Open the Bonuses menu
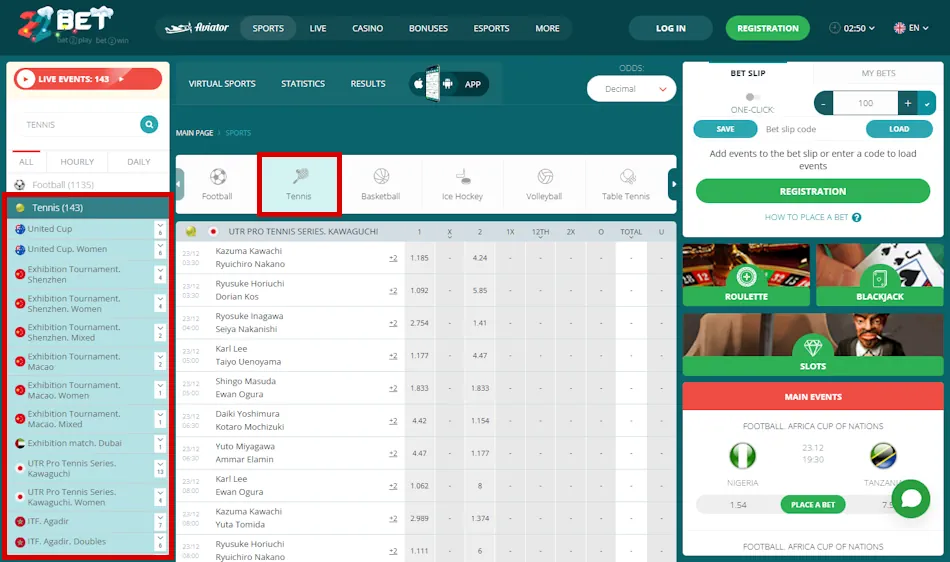Image resolution: width=950 pixels, height=562 pixels. point(428,28)
